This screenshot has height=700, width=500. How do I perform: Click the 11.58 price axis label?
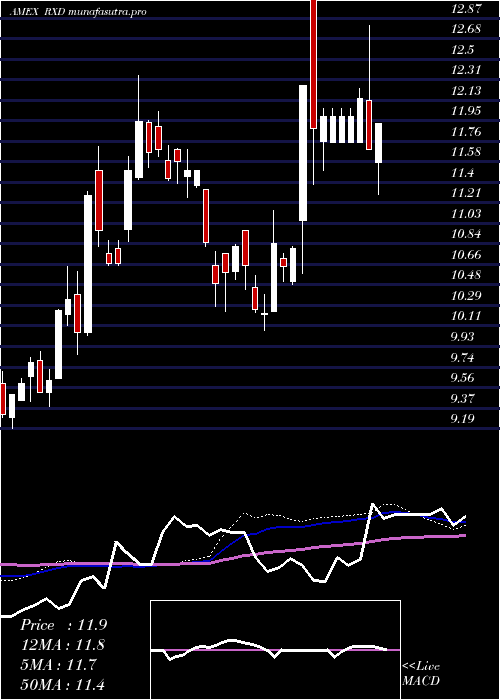467,152
